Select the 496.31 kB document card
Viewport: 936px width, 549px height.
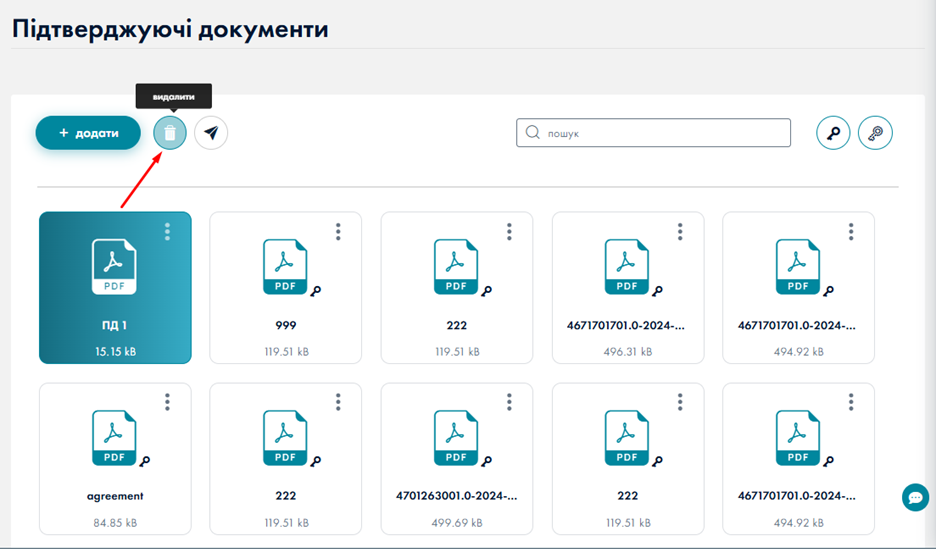coord(627,288)
